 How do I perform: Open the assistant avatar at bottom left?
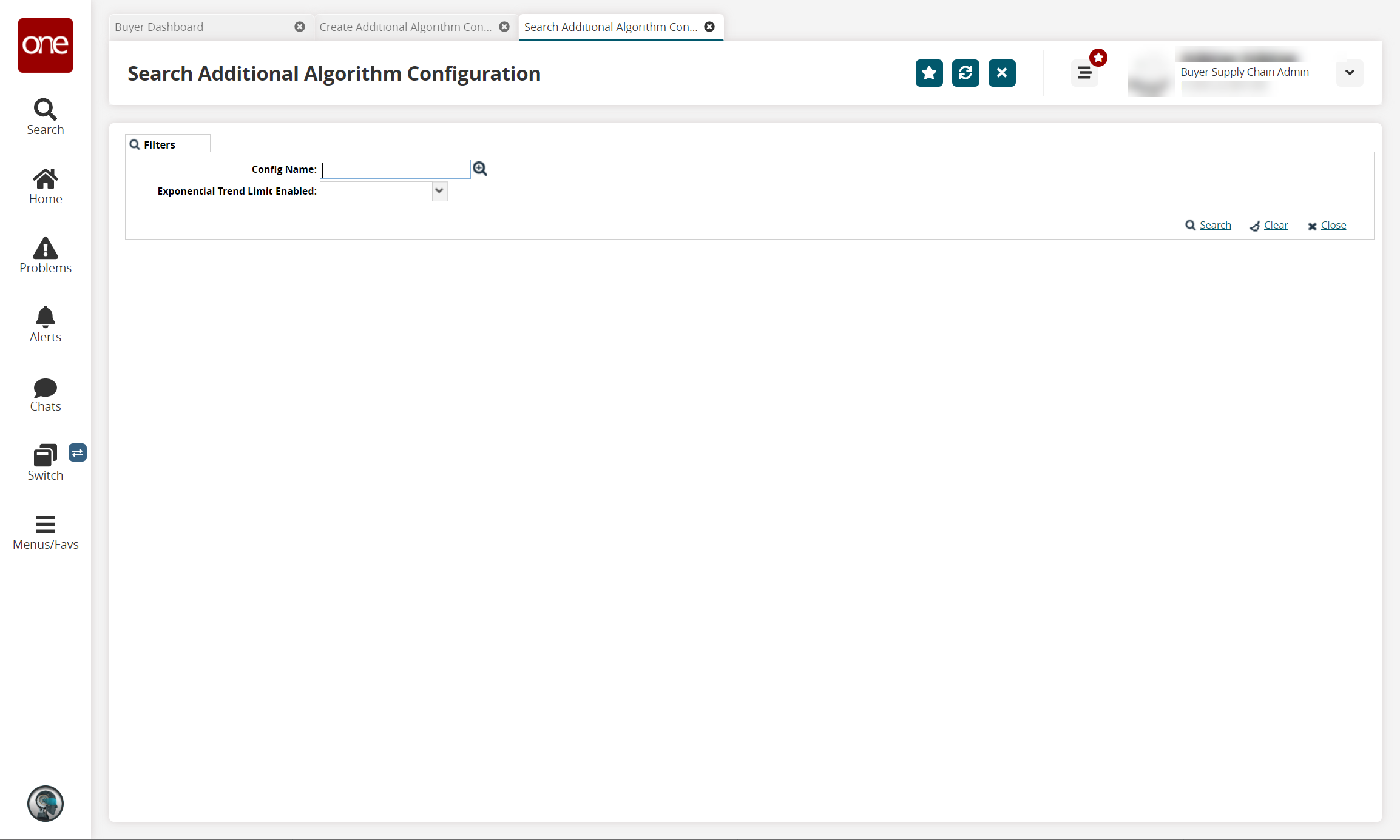[x=46, y=804]
